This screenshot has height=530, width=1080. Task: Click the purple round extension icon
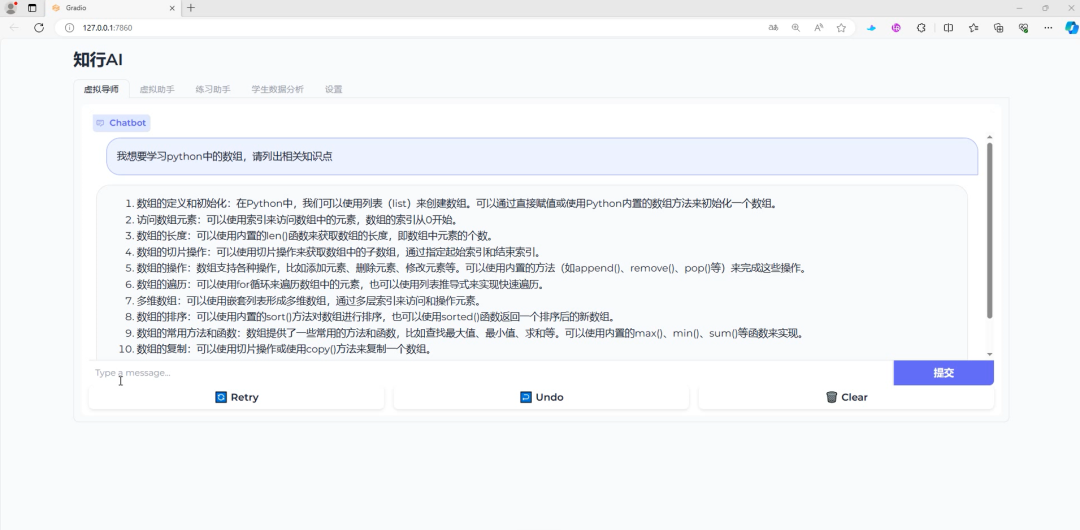point(896,28)
